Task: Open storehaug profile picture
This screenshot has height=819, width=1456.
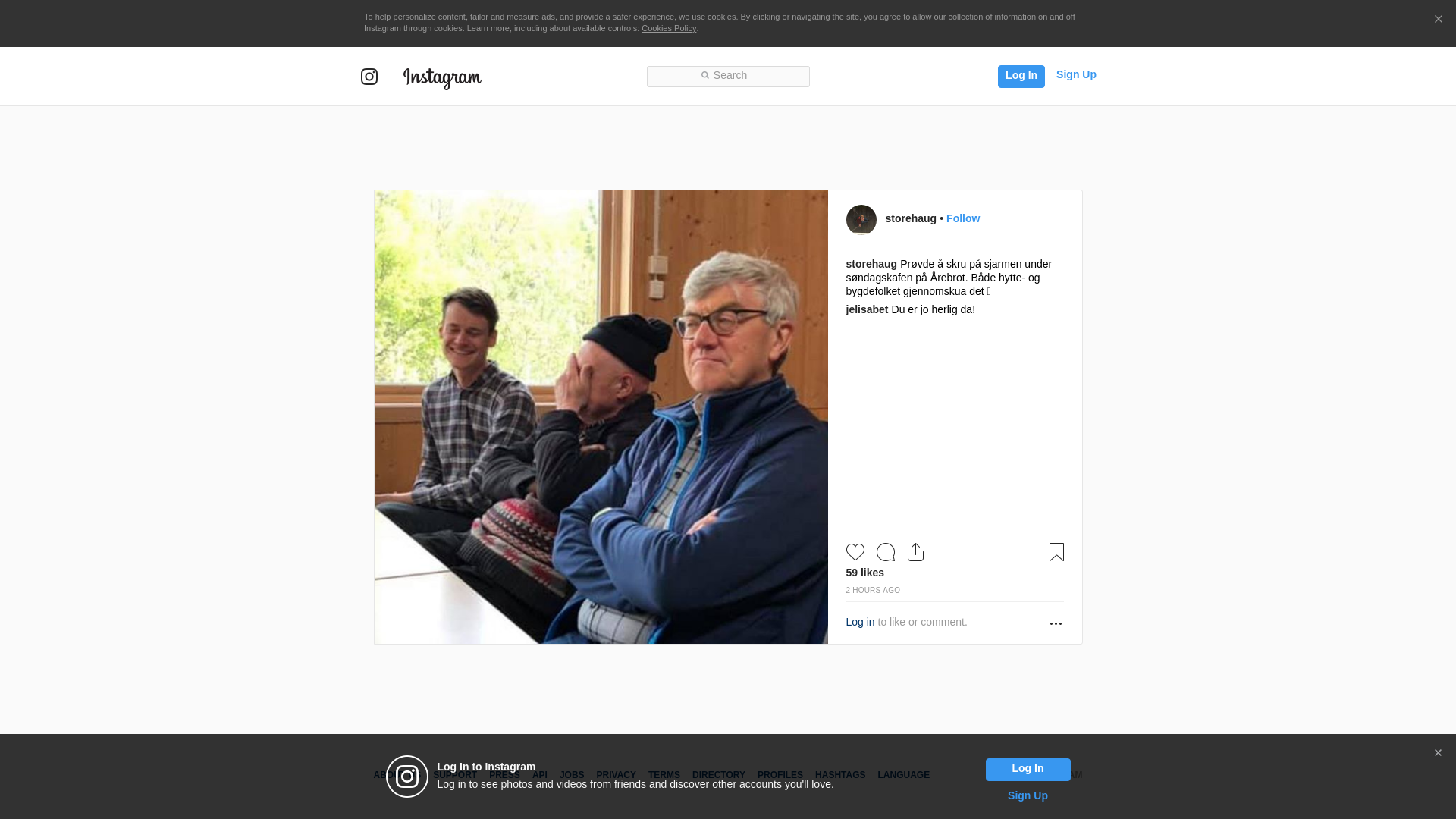Action: click(861, 220)
